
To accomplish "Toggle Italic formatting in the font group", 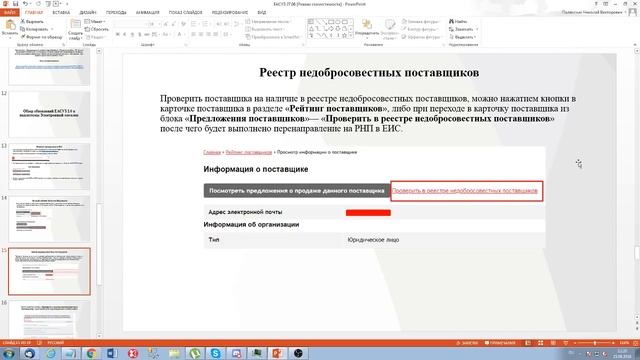I will (x=125, y=35).
